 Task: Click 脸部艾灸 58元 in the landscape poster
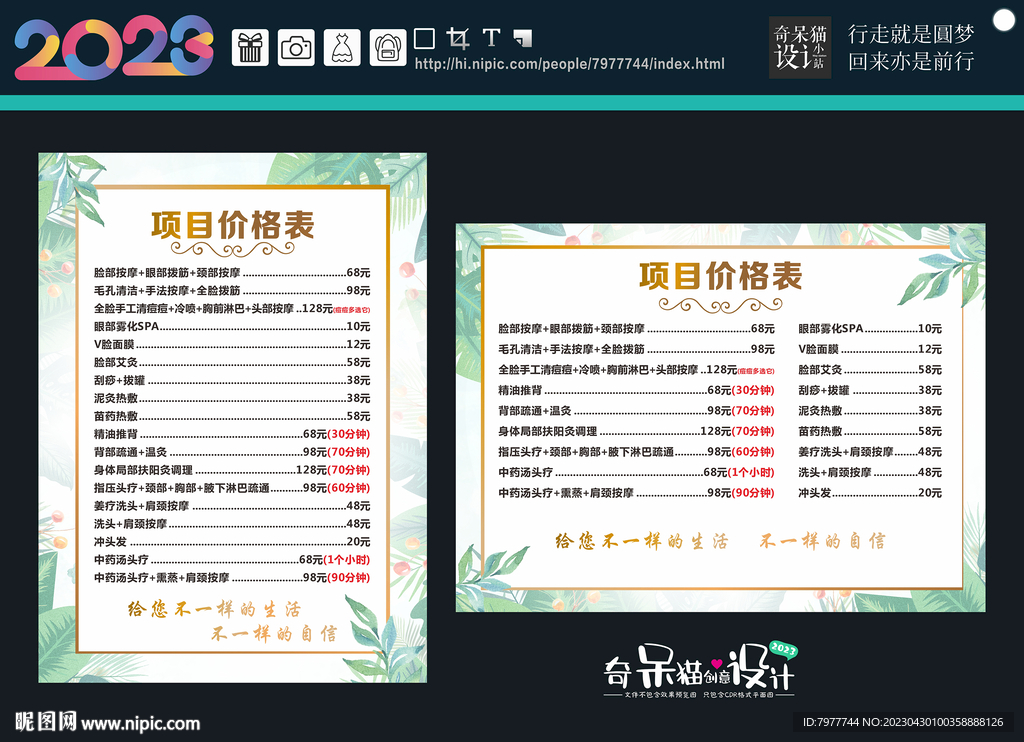pos(870,370)
